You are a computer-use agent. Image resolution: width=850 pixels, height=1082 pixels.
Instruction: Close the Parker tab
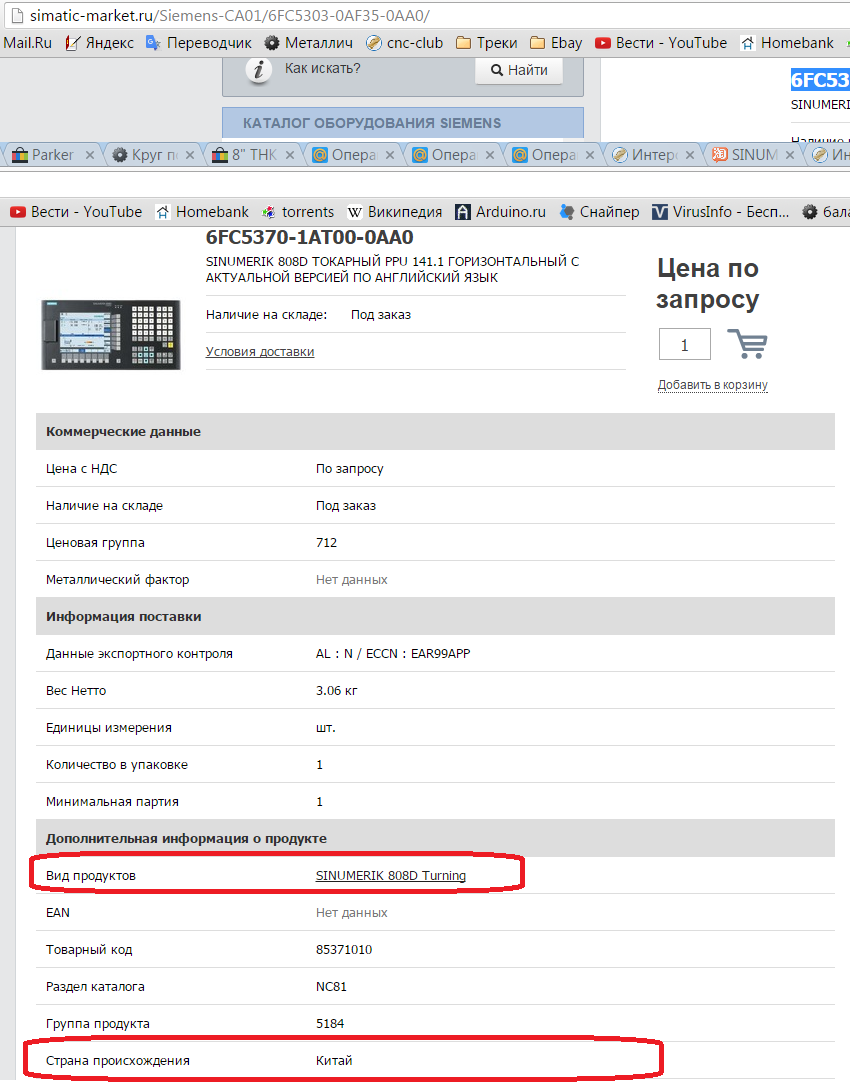click(x=90, y=155)
